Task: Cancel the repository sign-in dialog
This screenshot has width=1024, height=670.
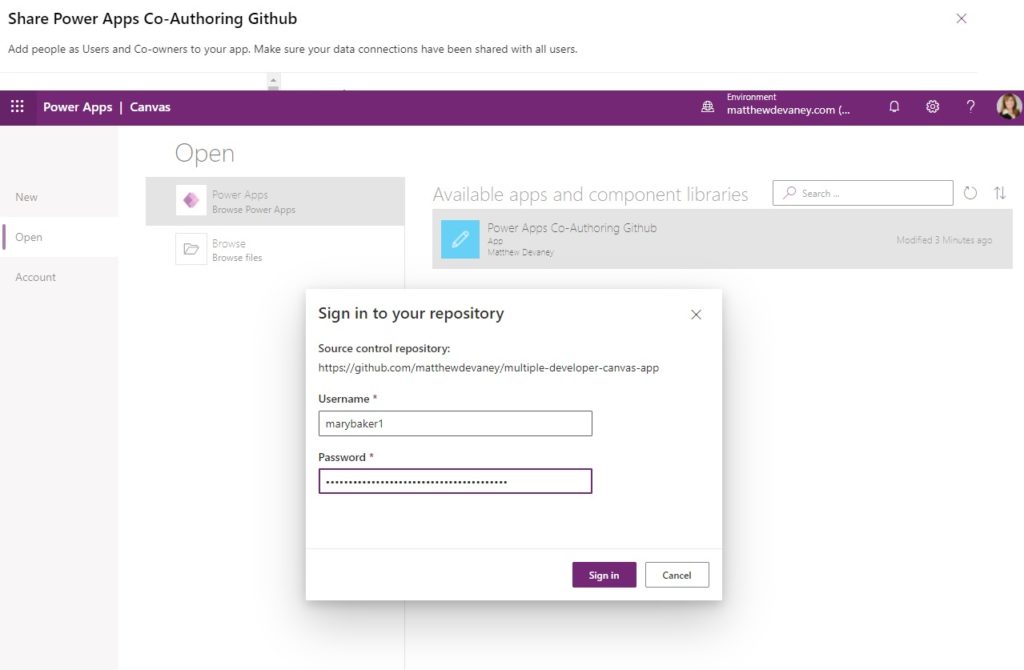Action: pos(677,575)
